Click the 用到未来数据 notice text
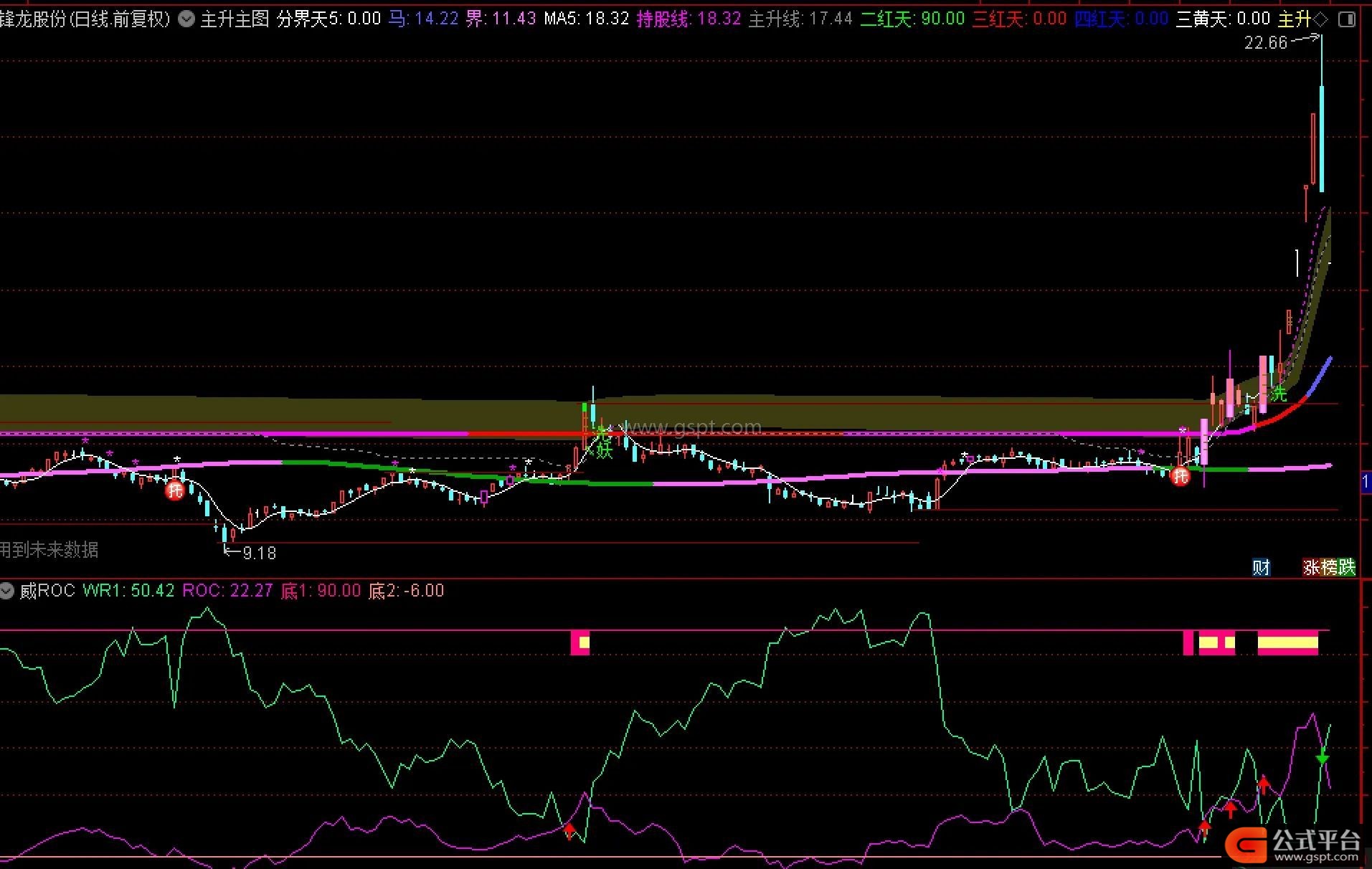1372x869 pixels. coord(49,550)
